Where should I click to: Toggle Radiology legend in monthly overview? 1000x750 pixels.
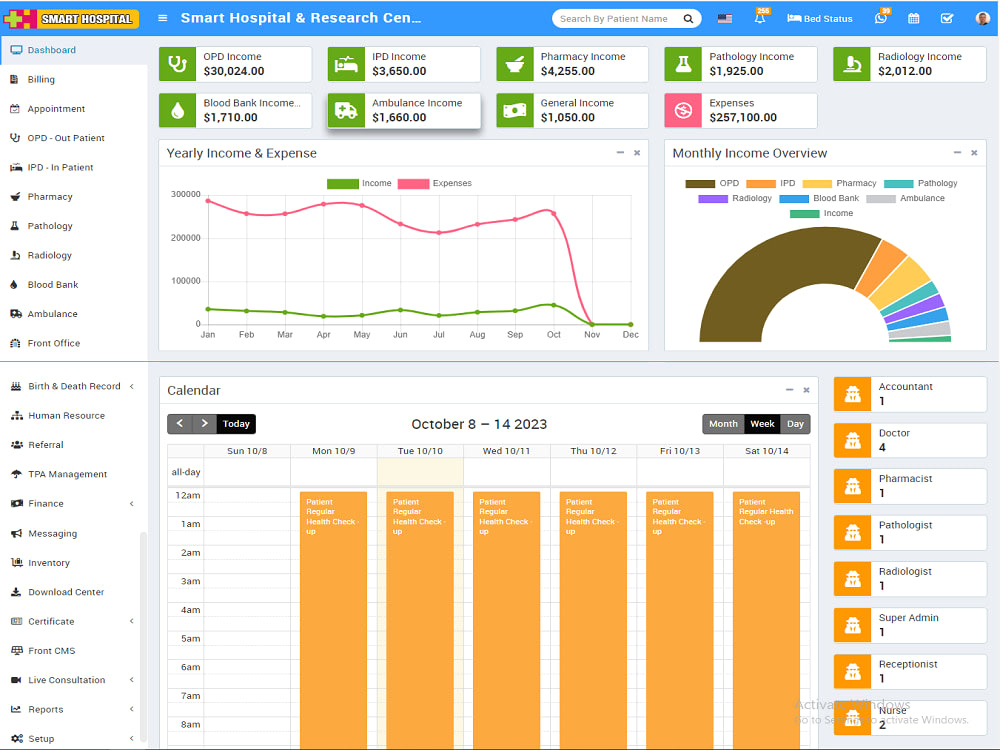735,198
